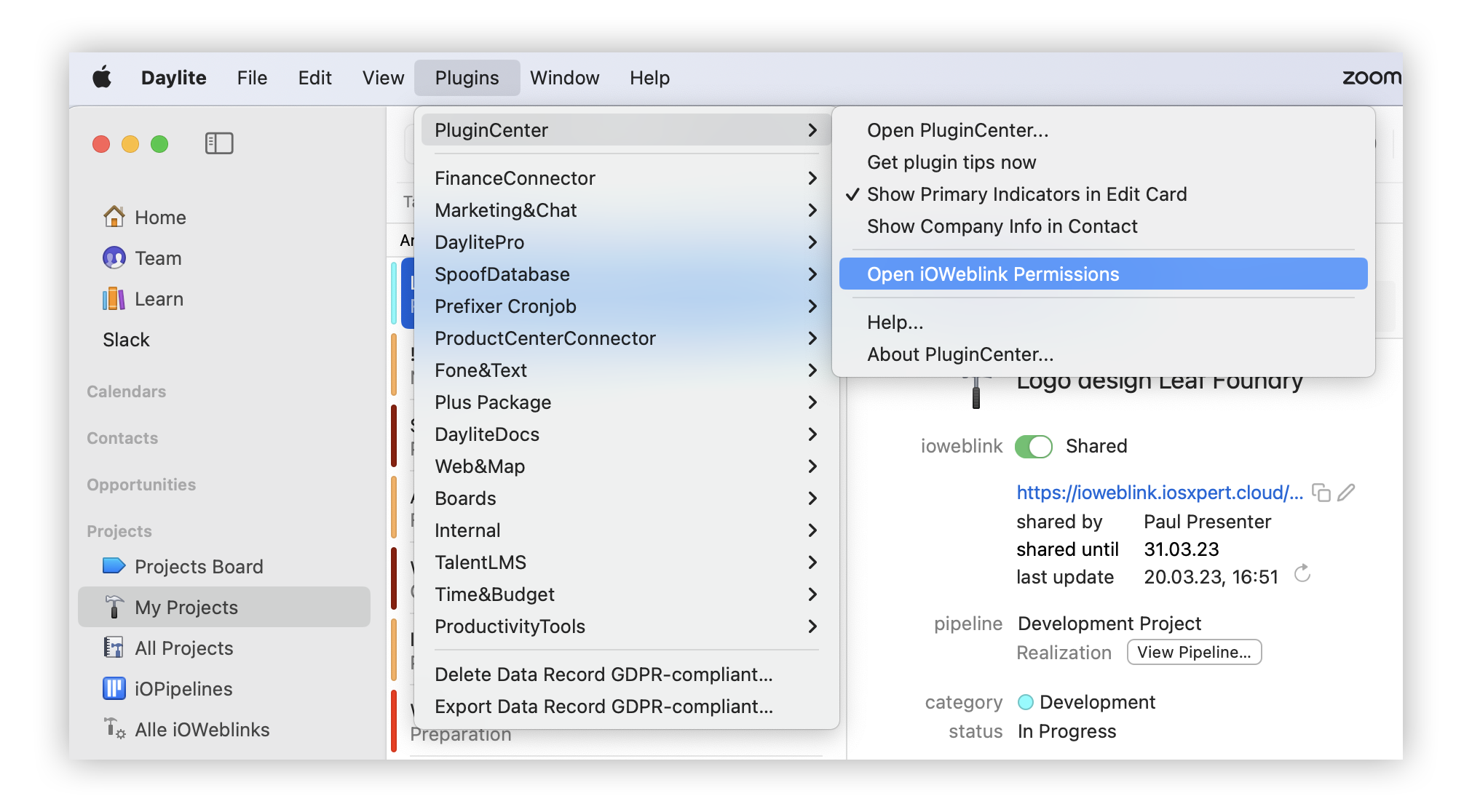Click the Development category color dot

point(1025,702)
